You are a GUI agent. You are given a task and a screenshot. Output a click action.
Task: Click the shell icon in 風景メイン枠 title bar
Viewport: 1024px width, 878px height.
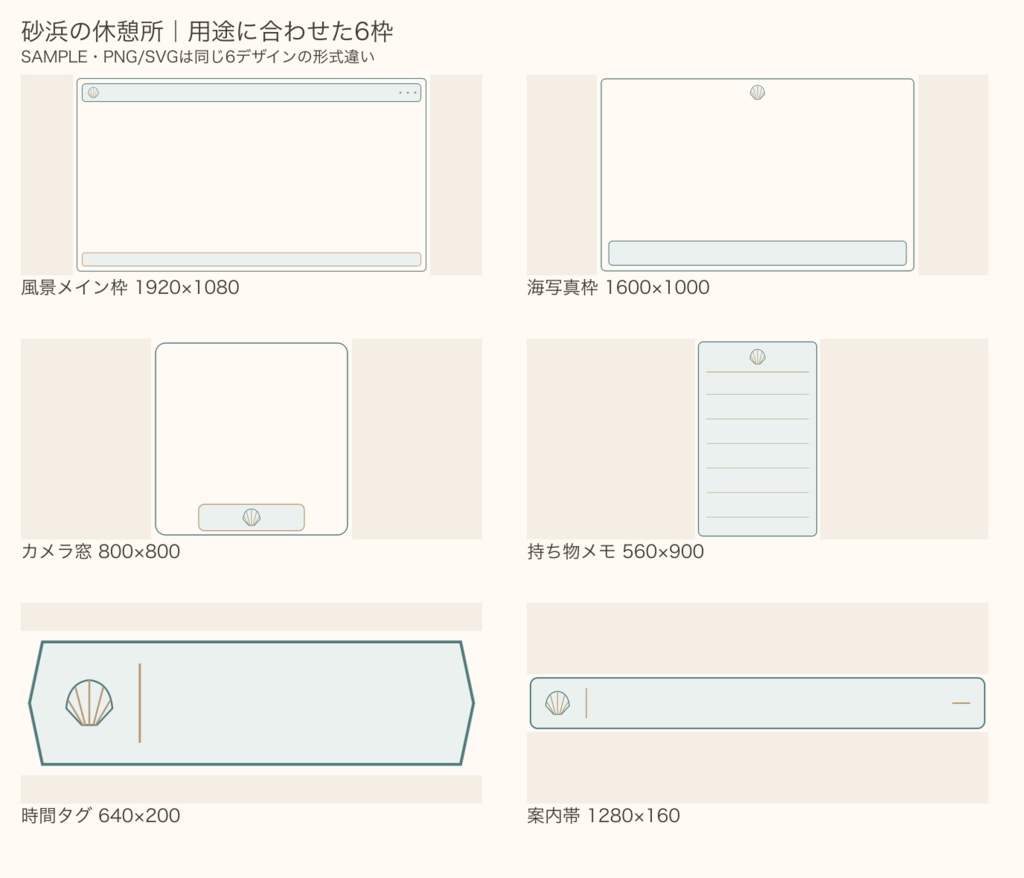[x=93, y=93]
